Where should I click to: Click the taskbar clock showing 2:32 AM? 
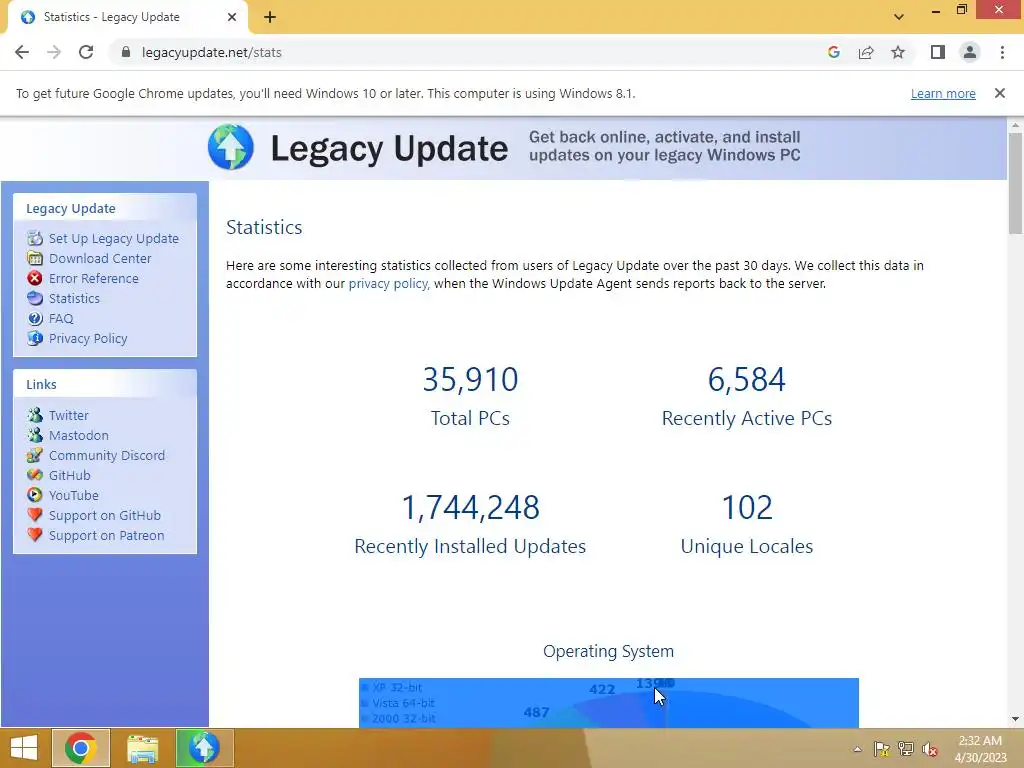coord(980,749)
